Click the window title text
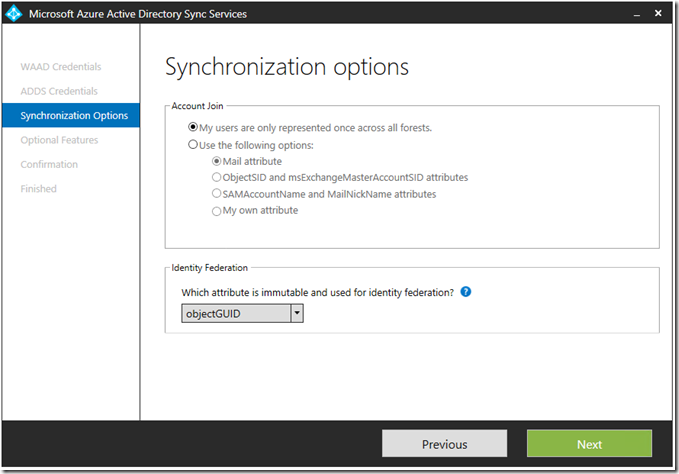679x474 pixels. pyautogui.click(x=138, y=14)
